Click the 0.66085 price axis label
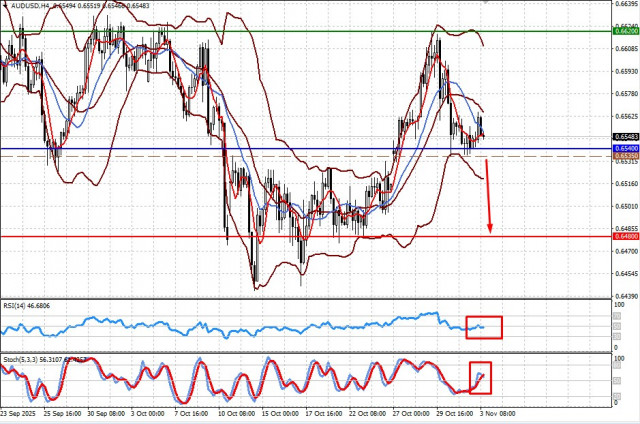Image resolution: width=640 pixels, height=424 pixels. coord(627,49)
